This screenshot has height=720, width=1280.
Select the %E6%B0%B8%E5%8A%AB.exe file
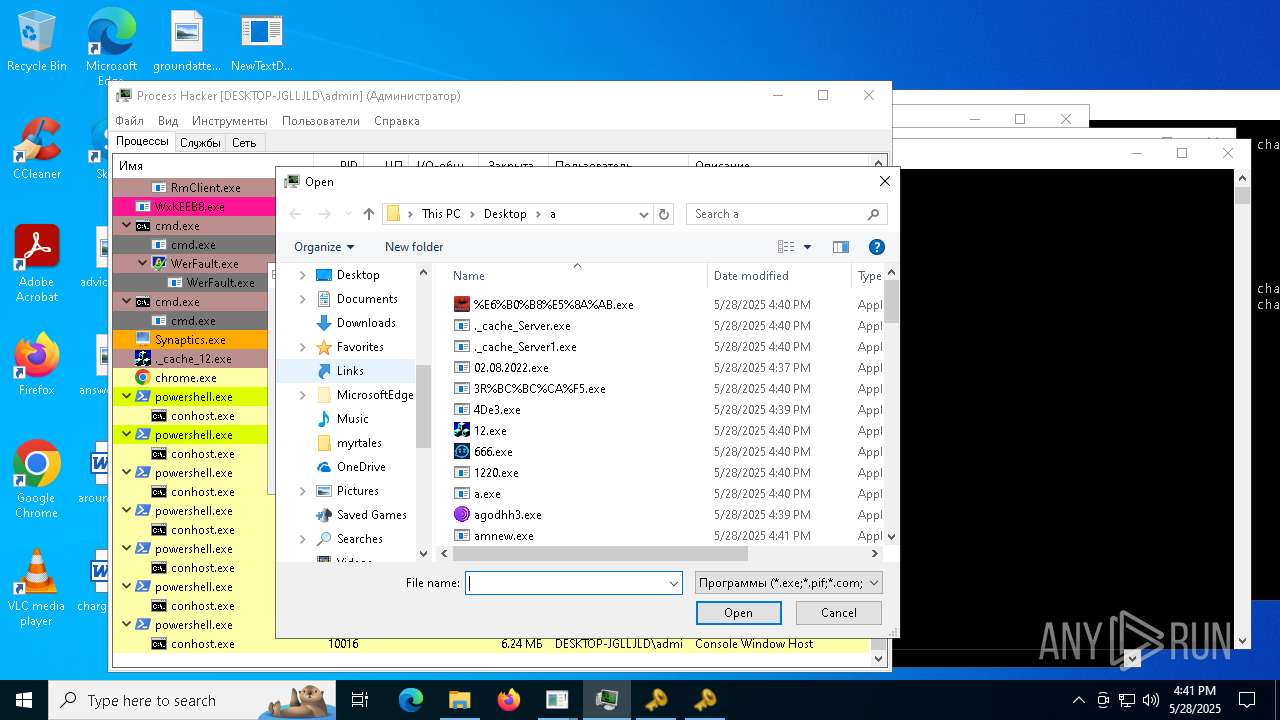click(543, 305)
